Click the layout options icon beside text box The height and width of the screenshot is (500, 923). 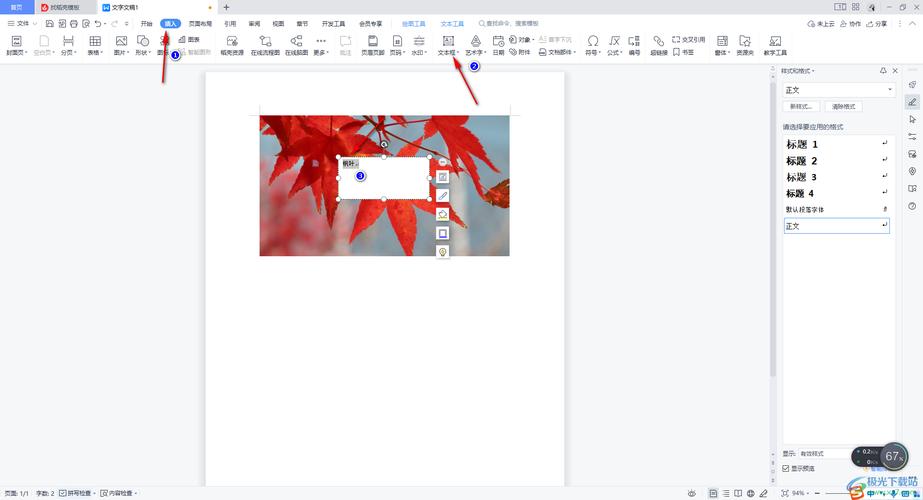[x=443, y=177]
